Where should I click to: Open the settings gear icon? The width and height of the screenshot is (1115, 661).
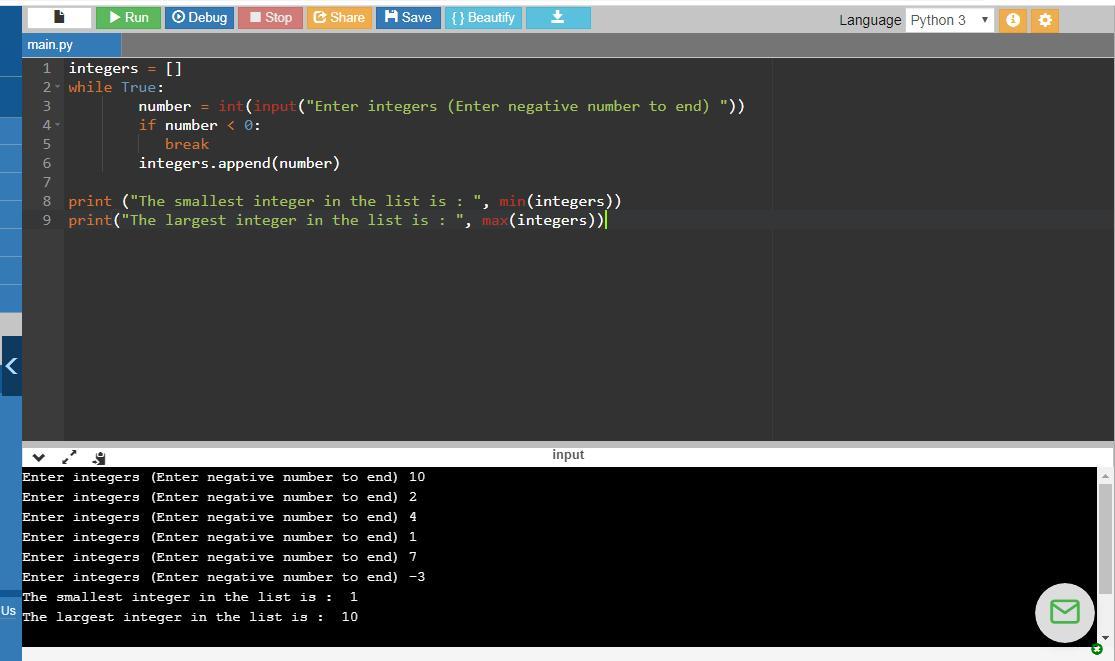pos(1045,20)
